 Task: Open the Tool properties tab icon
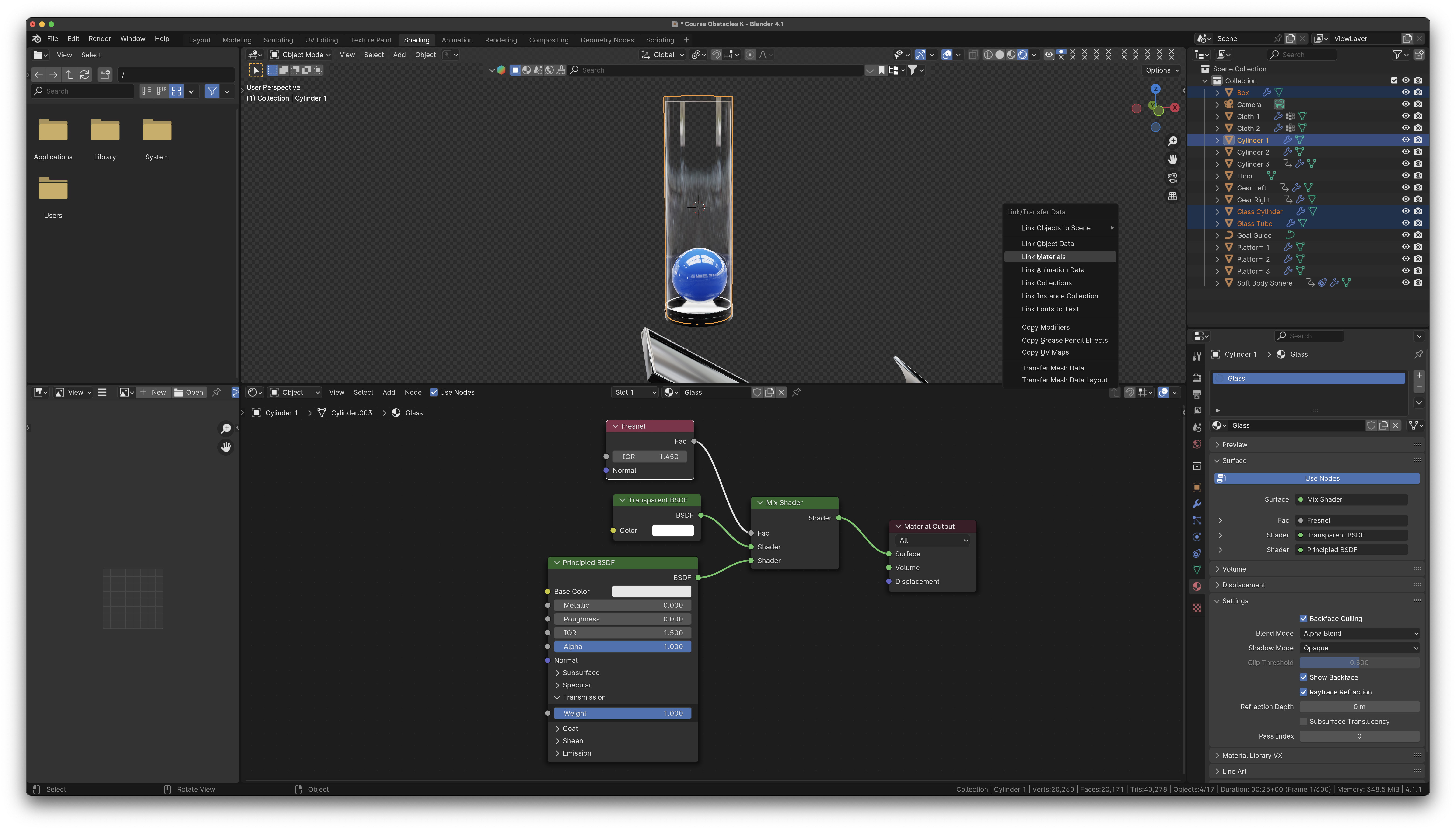click(1197, 356)
